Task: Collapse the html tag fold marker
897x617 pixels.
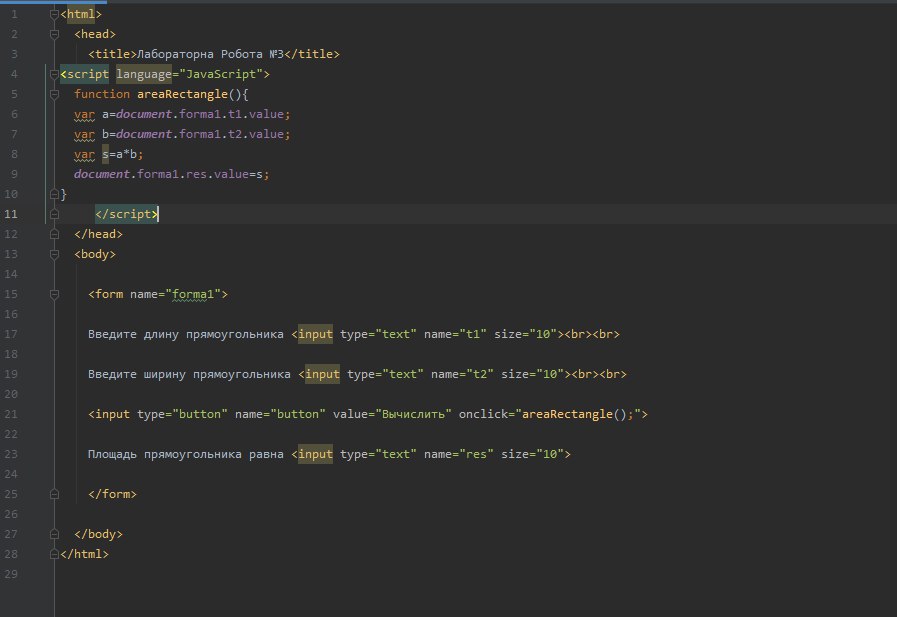Action: click(x=55, y=14)
